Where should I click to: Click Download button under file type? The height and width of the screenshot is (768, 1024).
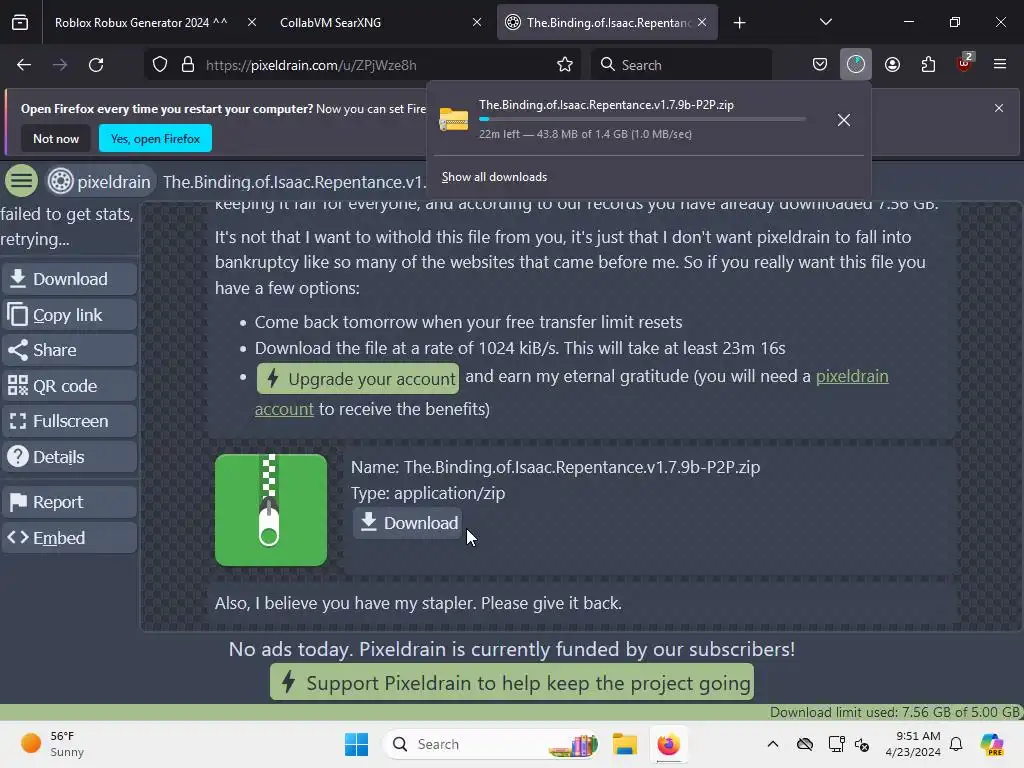[x=409, y=523]
